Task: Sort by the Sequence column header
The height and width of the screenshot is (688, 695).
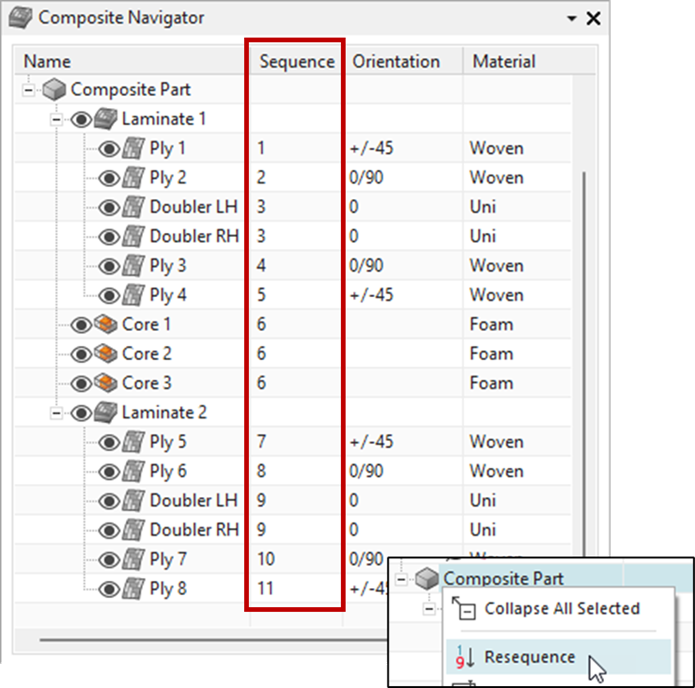Action: pos(296,61)
